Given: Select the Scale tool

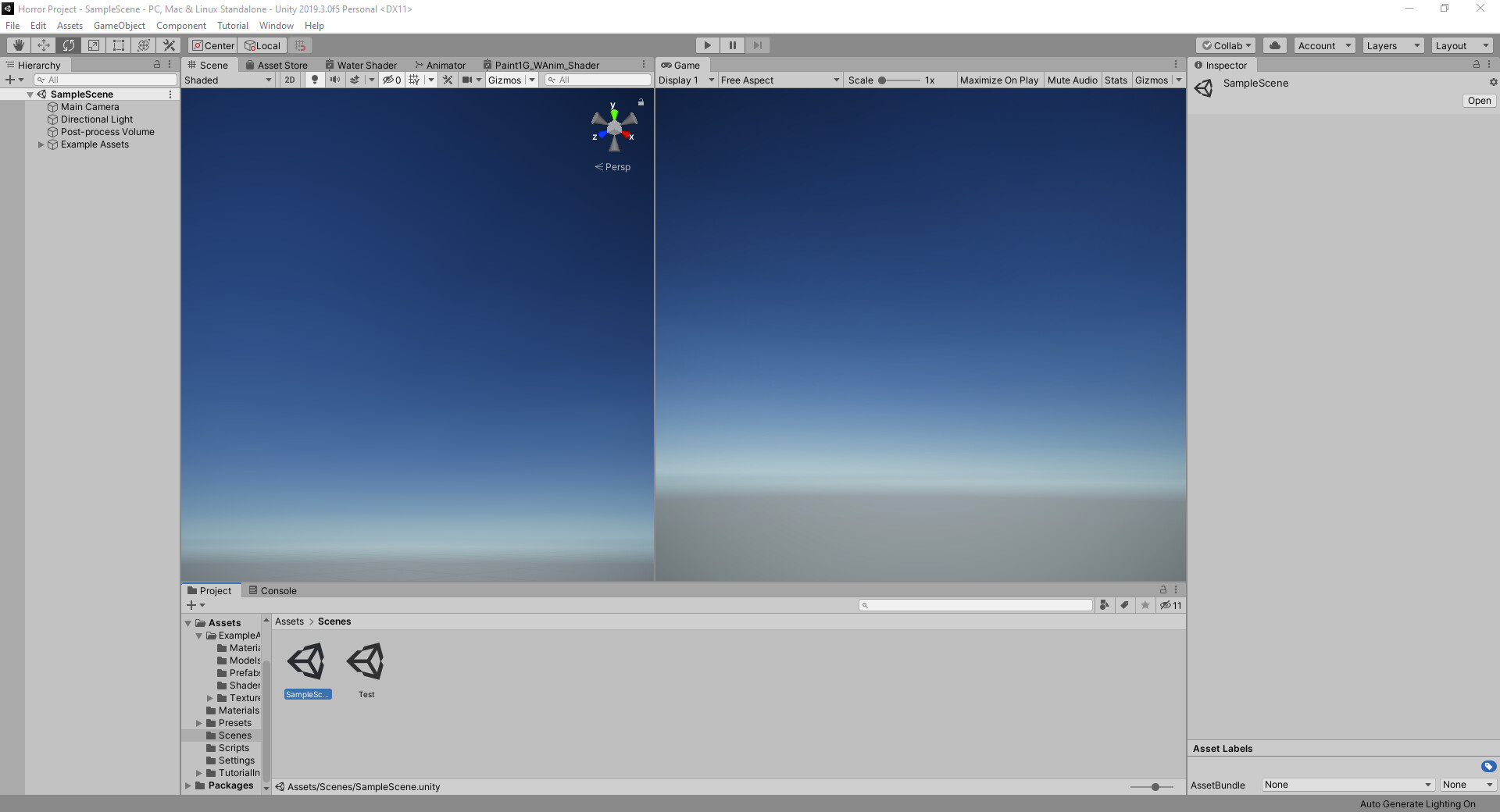Looking at the screenshot, I should click(x=93, y=45).
